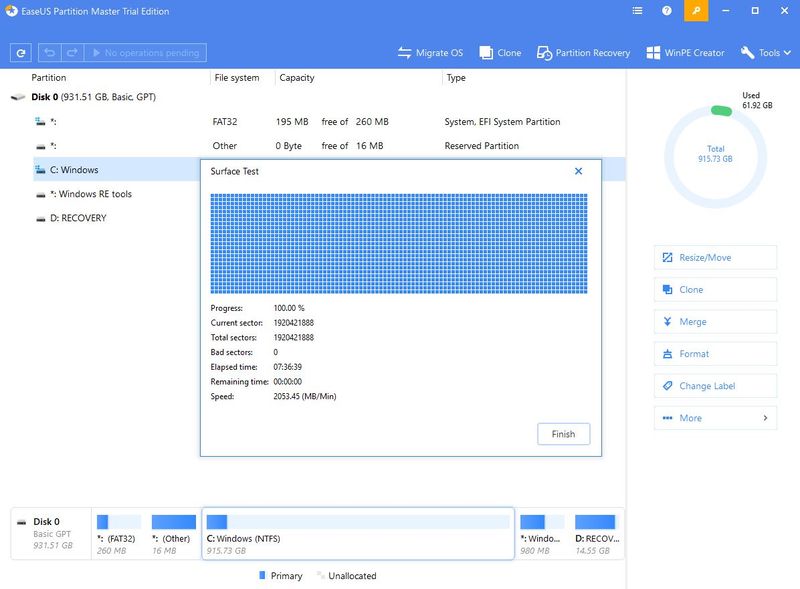Open the Migrate OS tool
800x589 pixels.
click(431, 53)
